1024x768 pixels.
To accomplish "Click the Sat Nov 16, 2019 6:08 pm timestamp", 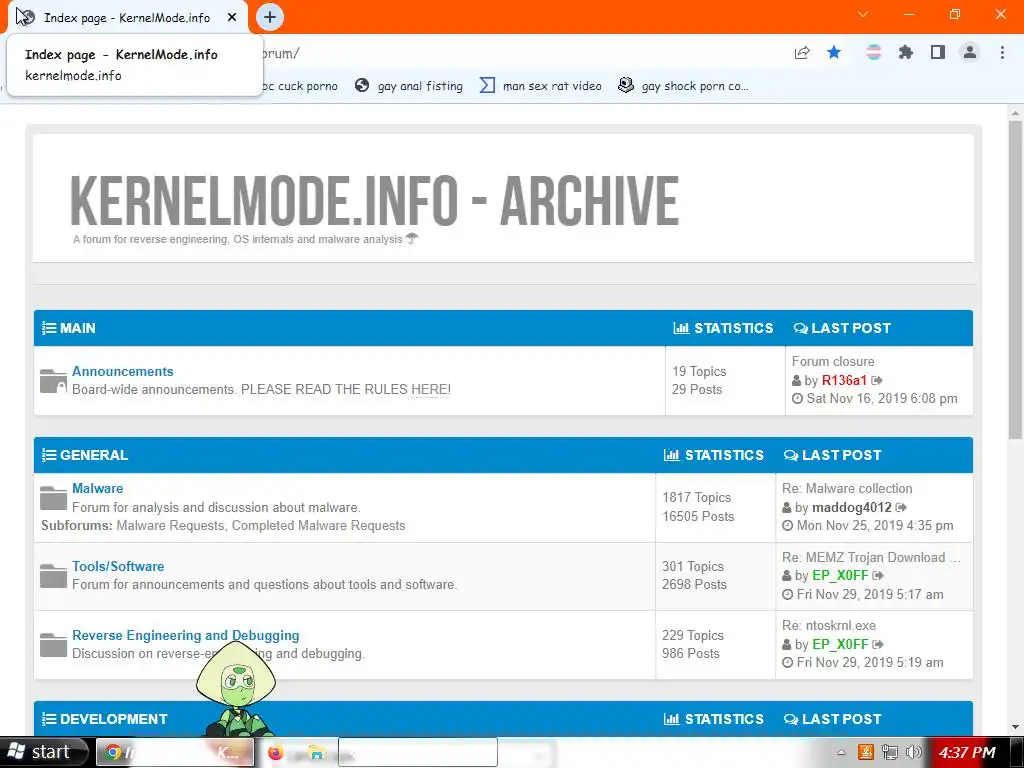I will (x=882, y=398).
